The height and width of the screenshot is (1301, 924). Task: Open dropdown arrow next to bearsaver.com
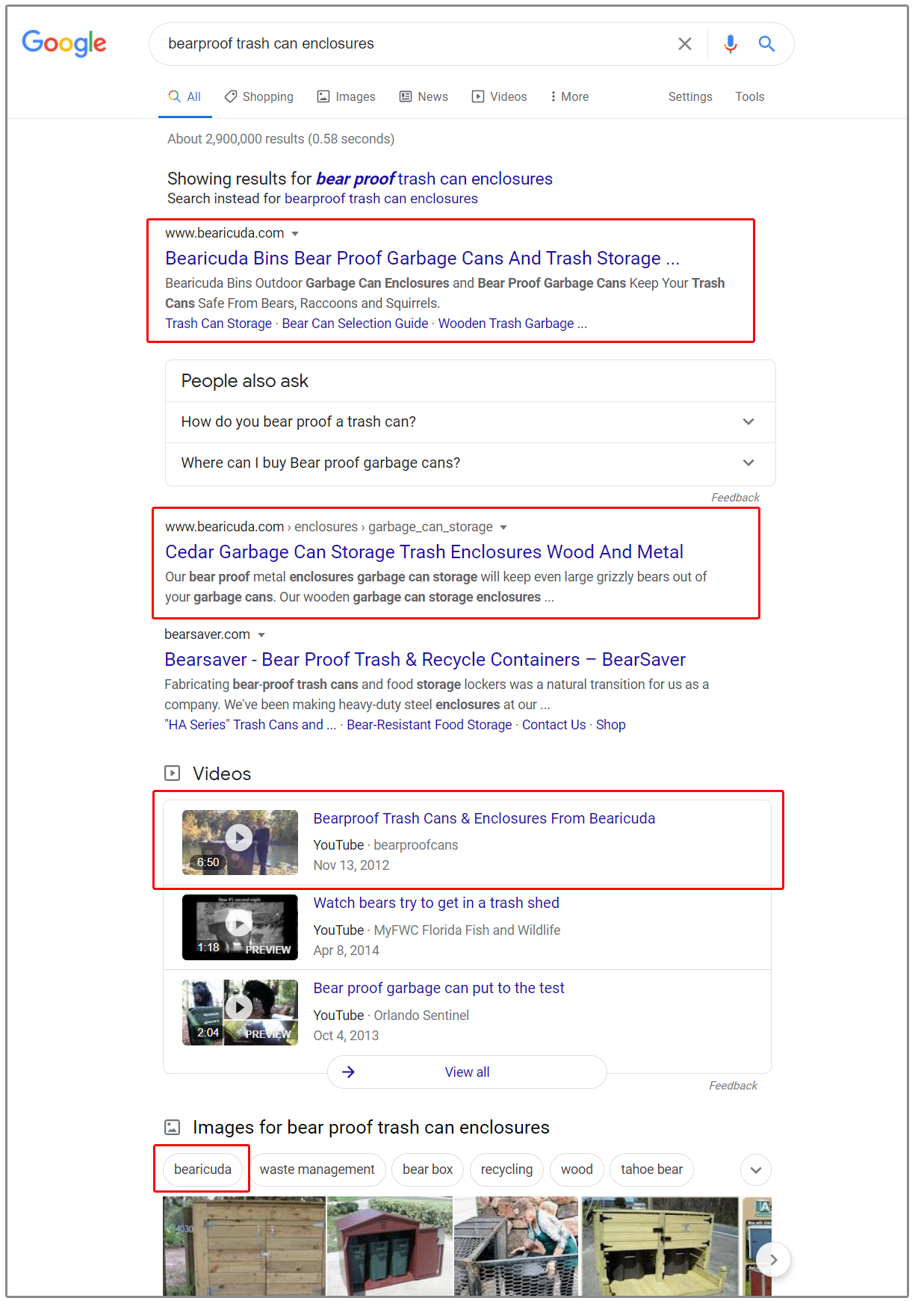pyautogui.click(x=261, y=635)
